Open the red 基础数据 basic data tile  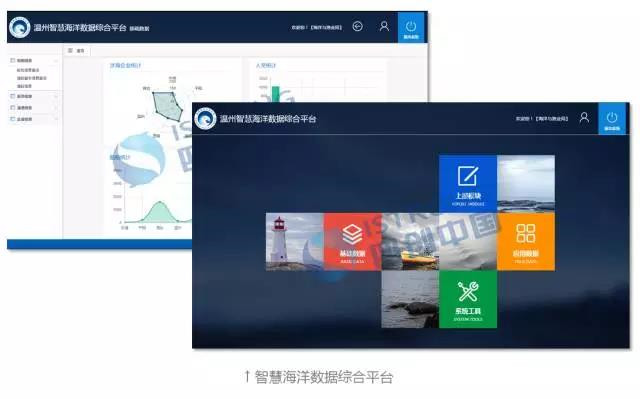[x=353, y=241]
